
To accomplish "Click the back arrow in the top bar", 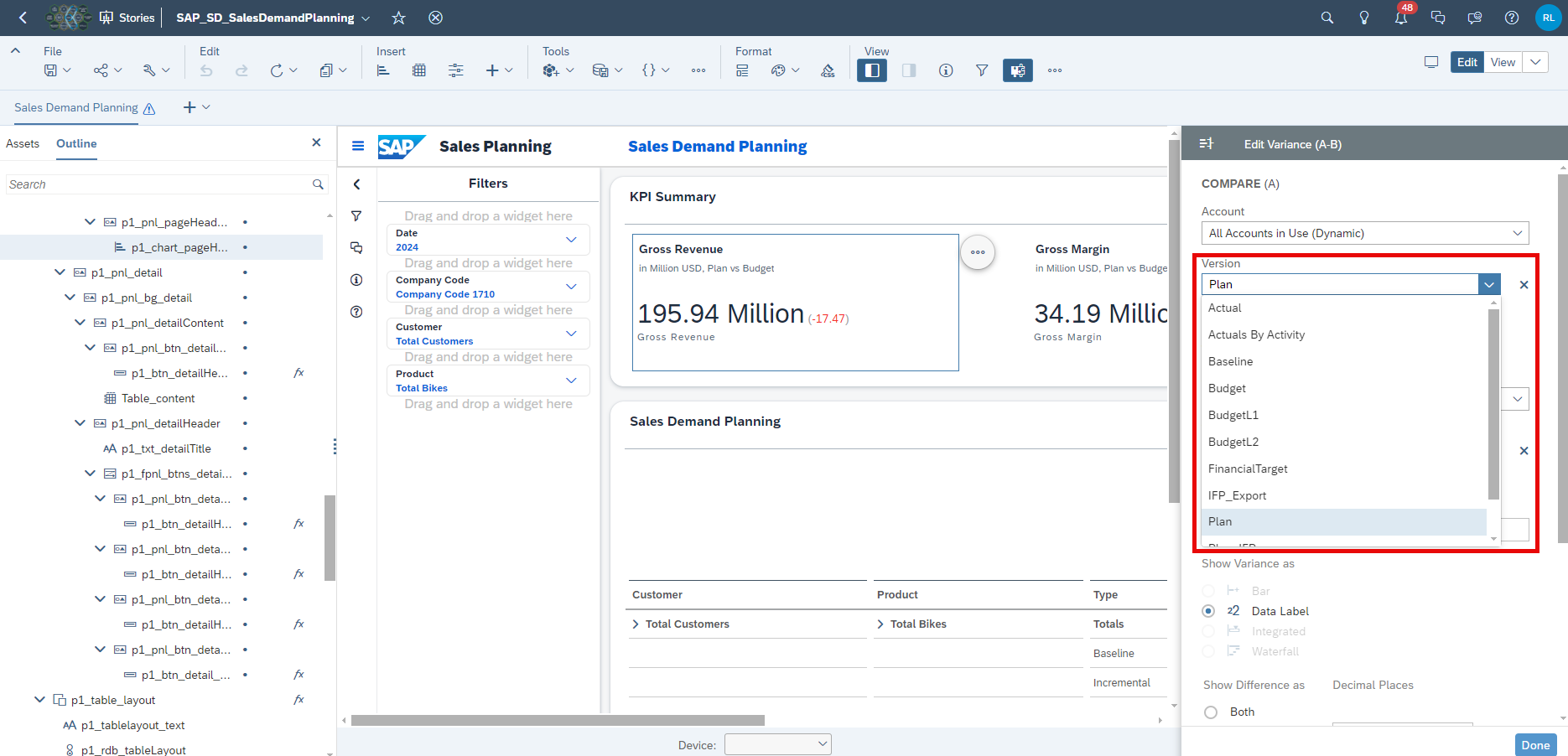I will tap(23, 18).
